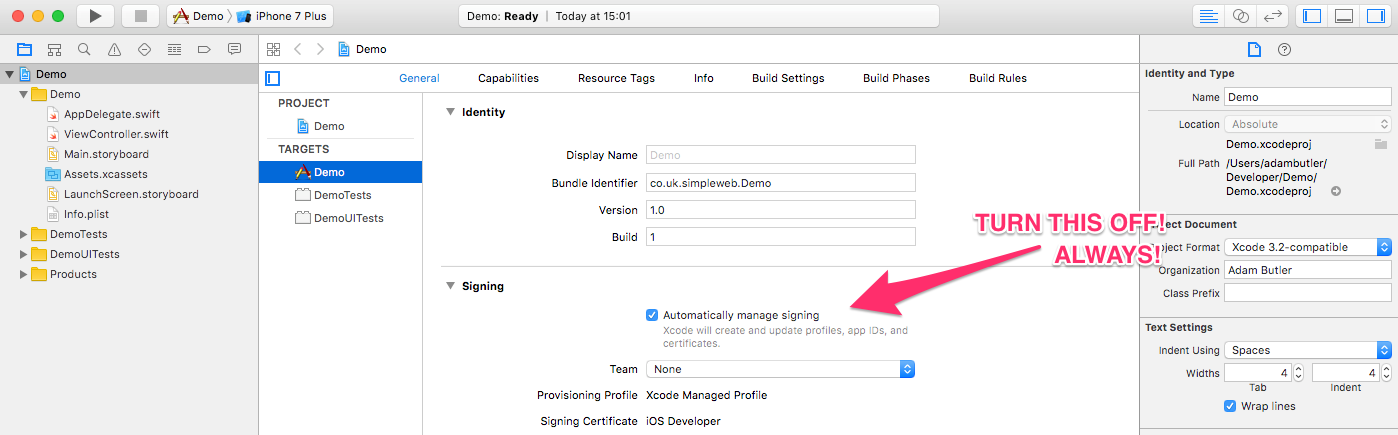The height and width of the screenshot is (435, 1398).
Task: Click the Bundle Identifier field
Action: pyautogui.click(x=781, y=183)
